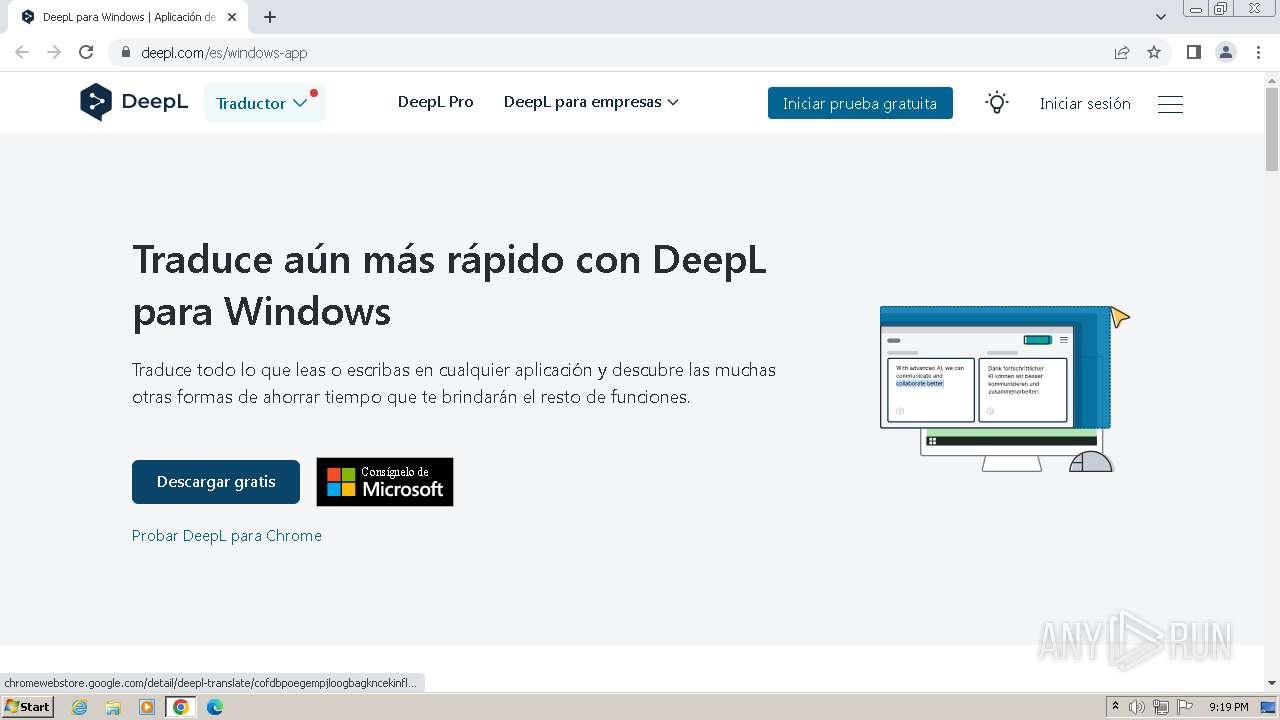The height and width of the screenshot is (720, 1280).
Task: Share this page icon
Action: (1122, 53)
